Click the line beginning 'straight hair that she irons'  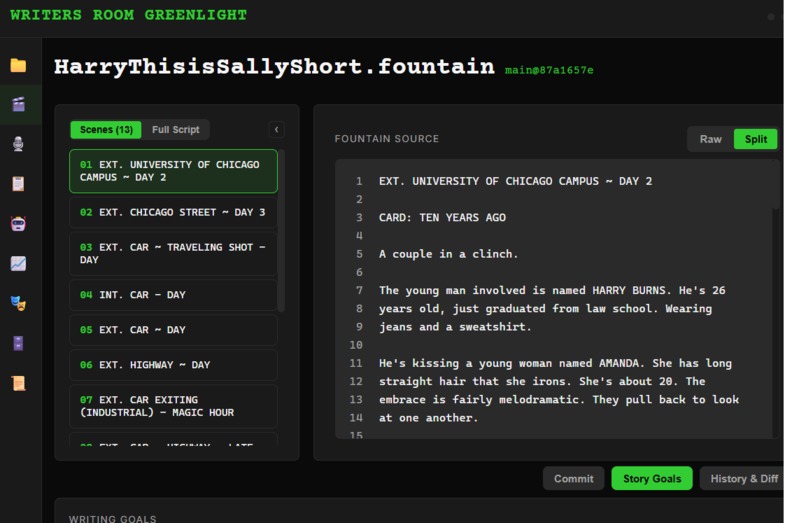[x=542, y=381]
